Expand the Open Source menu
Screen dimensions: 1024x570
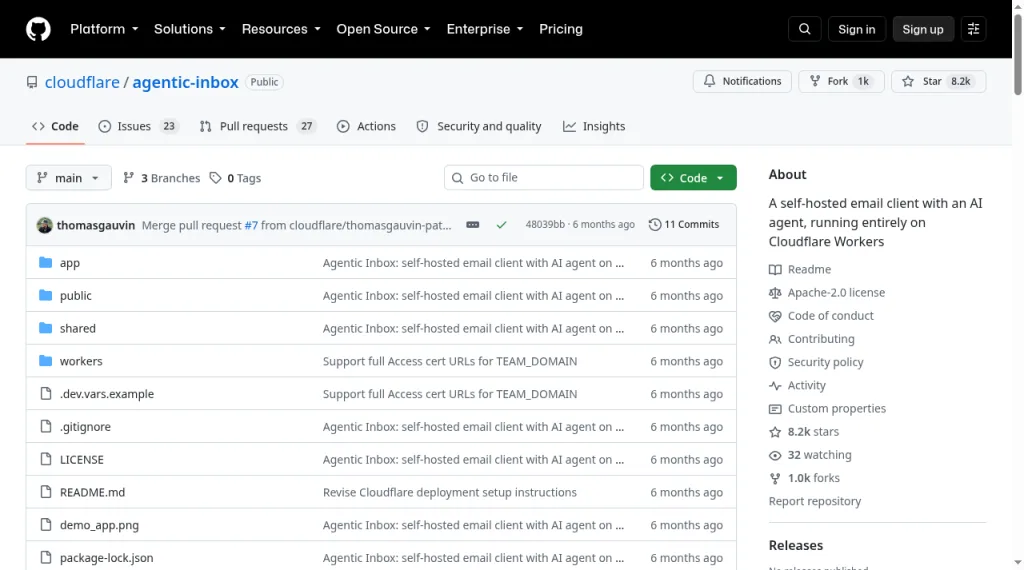pos(383,29)
